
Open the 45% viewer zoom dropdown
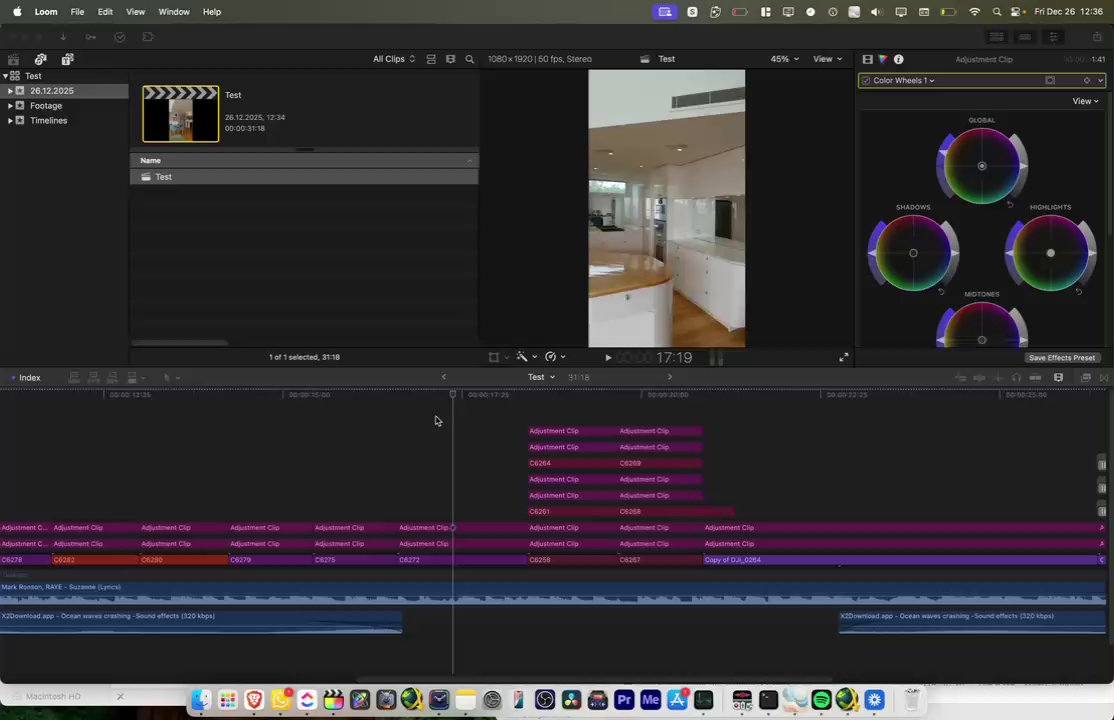click(783, 59)
